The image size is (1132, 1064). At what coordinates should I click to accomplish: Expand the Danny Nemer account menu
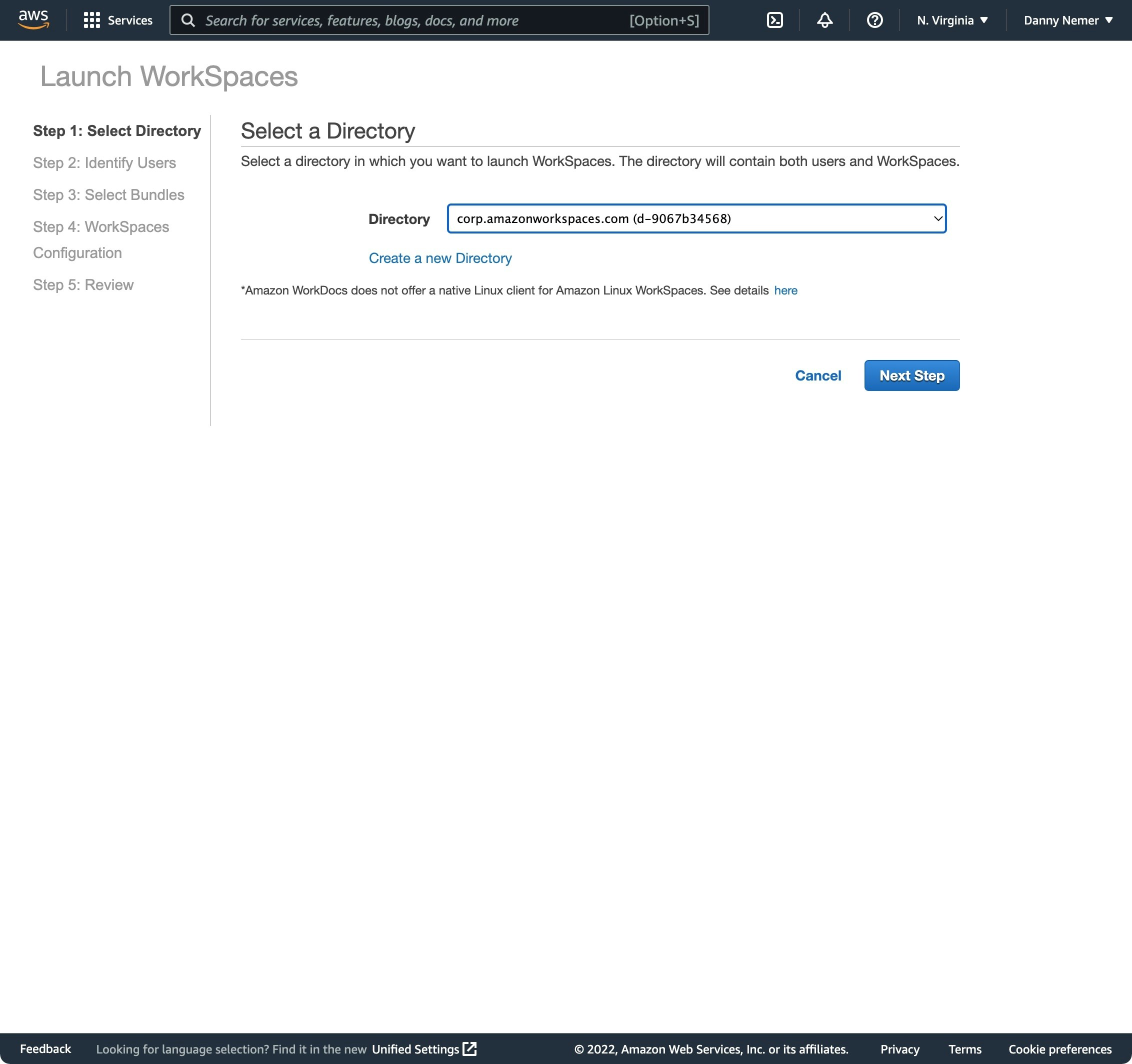[x=1067, y=20]
